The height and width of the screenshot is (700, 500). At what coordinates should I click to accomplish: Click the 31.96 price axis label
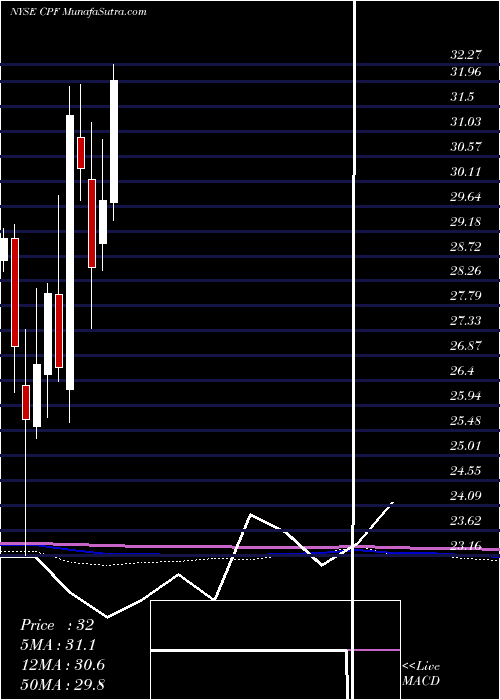point(466,71)
